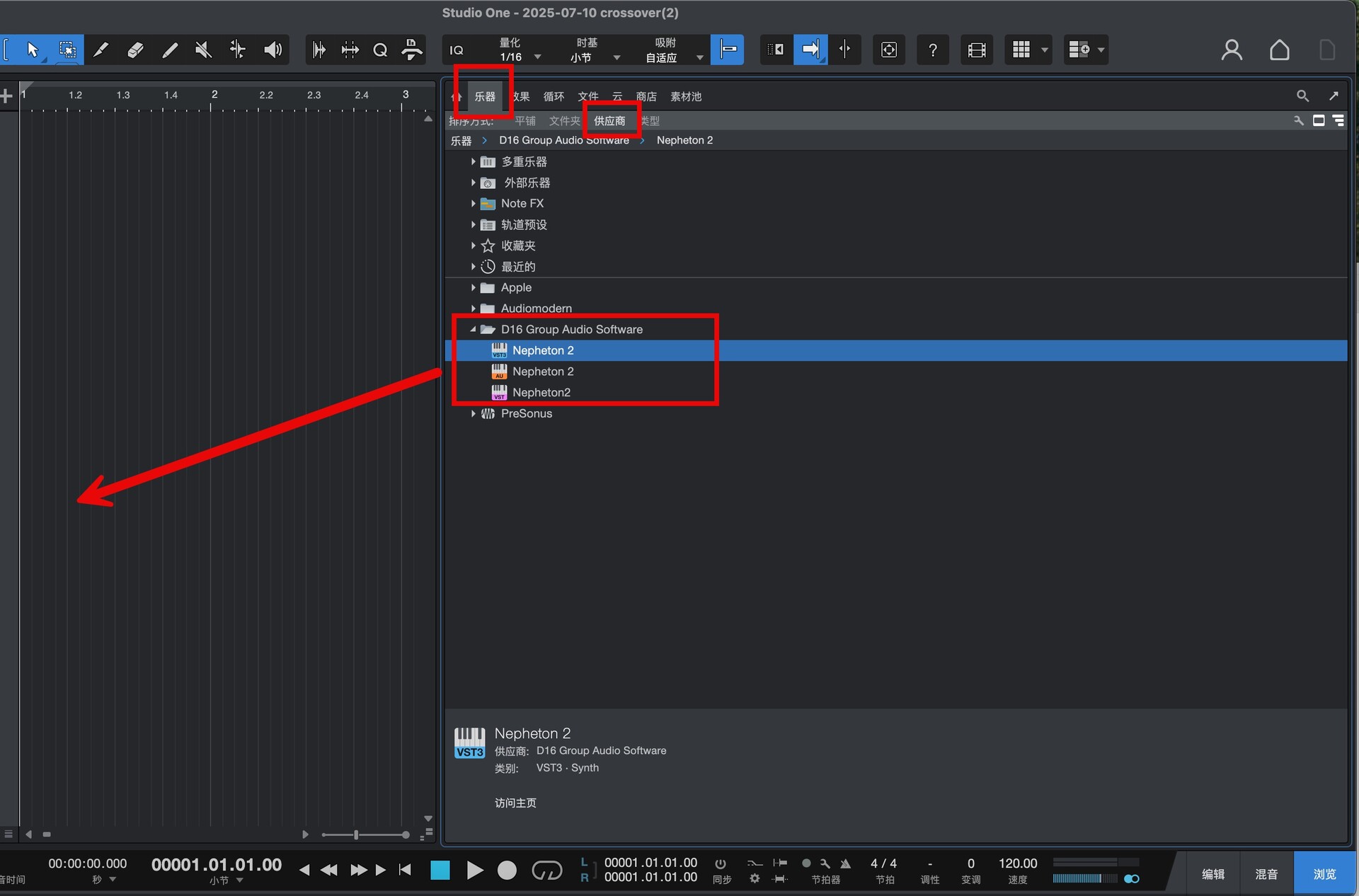This screenshot has height=896, width=1359.
Task: Sort browser by 文件夹 folder
Action: (x=564, y=121)
